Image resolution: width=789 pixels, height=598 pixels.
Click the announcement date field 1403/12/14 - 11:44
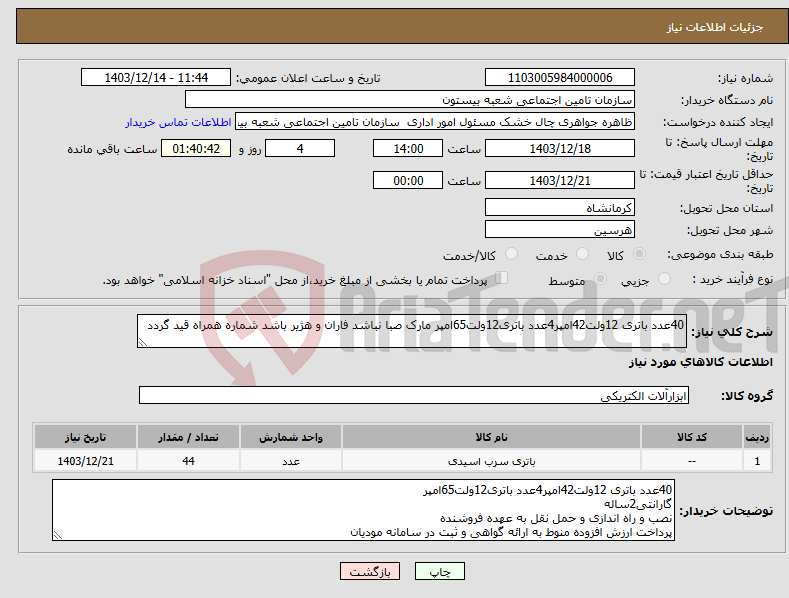tap(156, 78)
